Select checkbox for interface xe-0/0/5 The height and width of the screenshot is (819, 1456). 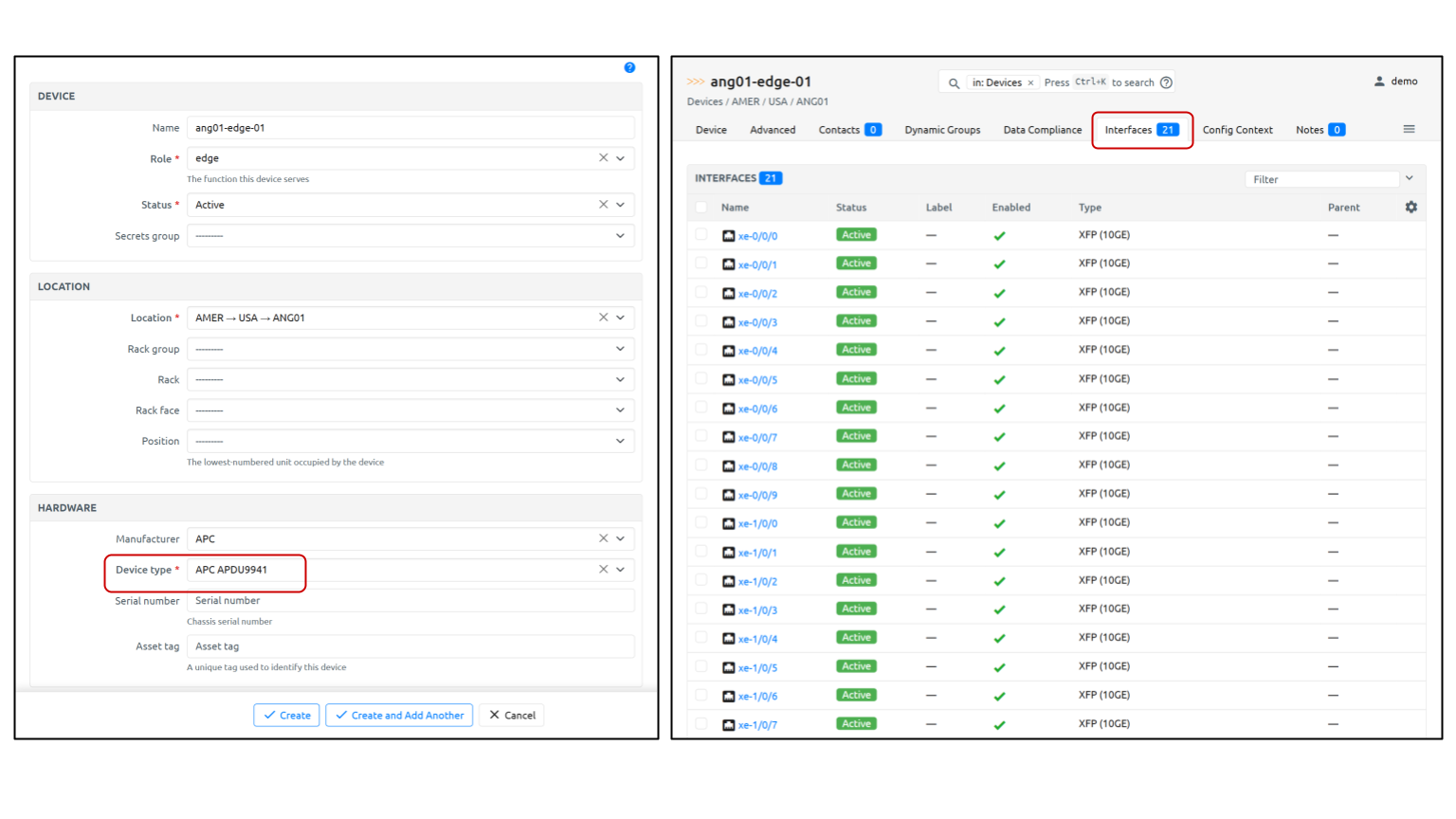pos(701,379)
